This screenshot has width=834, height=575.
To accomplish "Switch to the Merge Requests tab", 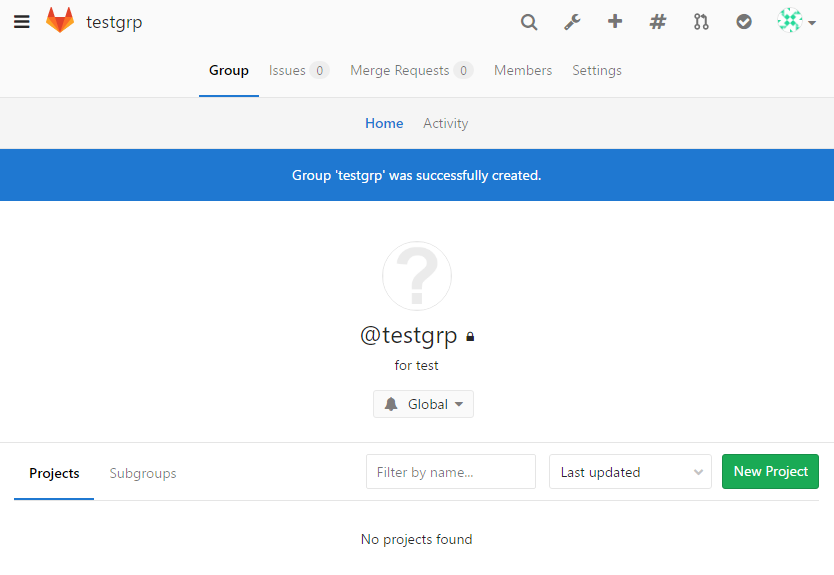I will click(x=412, y=71).
